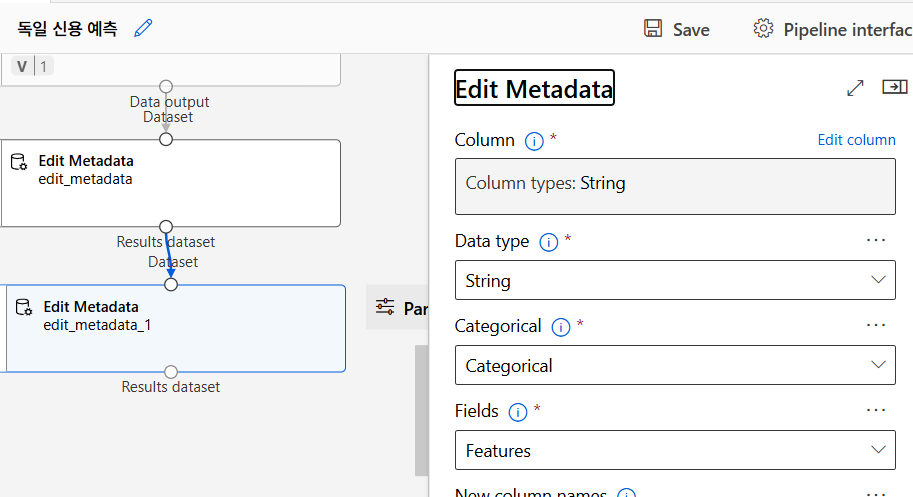Open the Fields Features dropdown
This screenshot has height=497, width=913.
click(x=675, y=450)
